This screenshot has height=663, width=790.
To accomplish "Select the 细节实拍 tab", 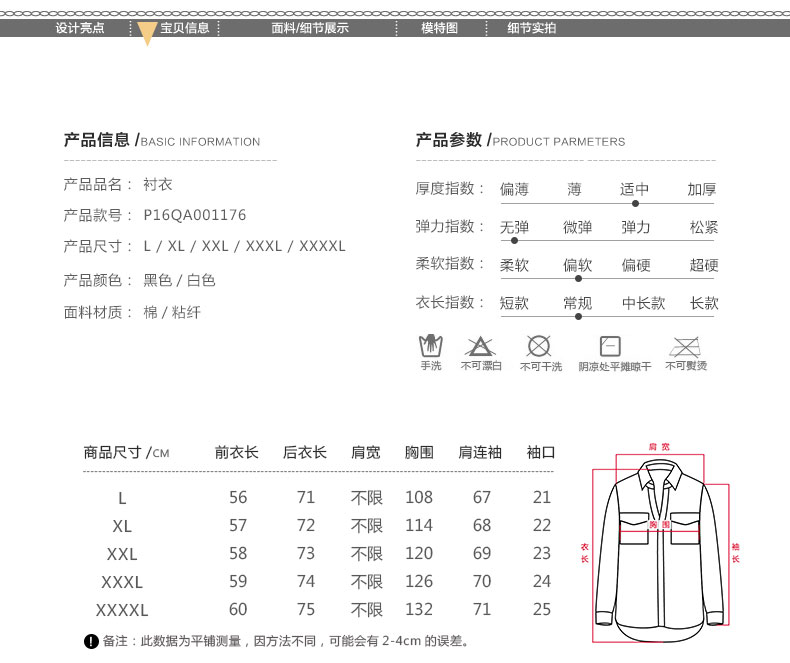I will pyautogui.click(x=532, y=28).
